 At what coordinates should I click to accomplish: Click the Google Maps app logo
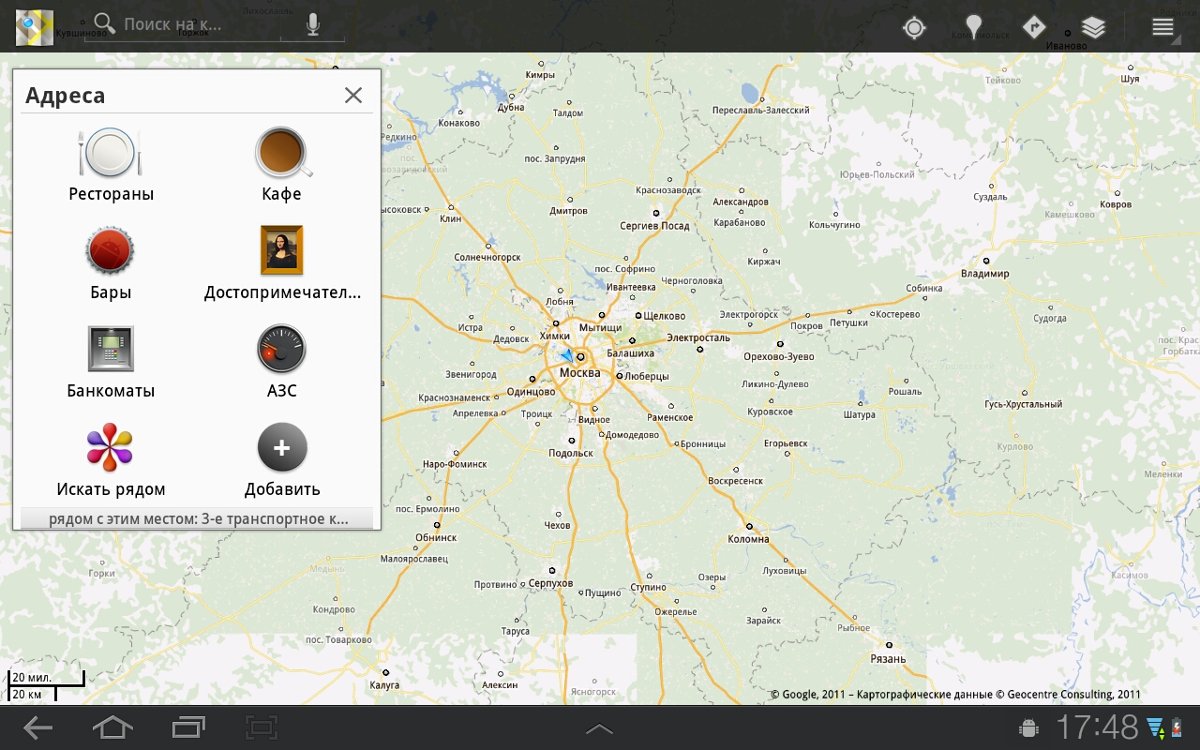pos(35,27)
